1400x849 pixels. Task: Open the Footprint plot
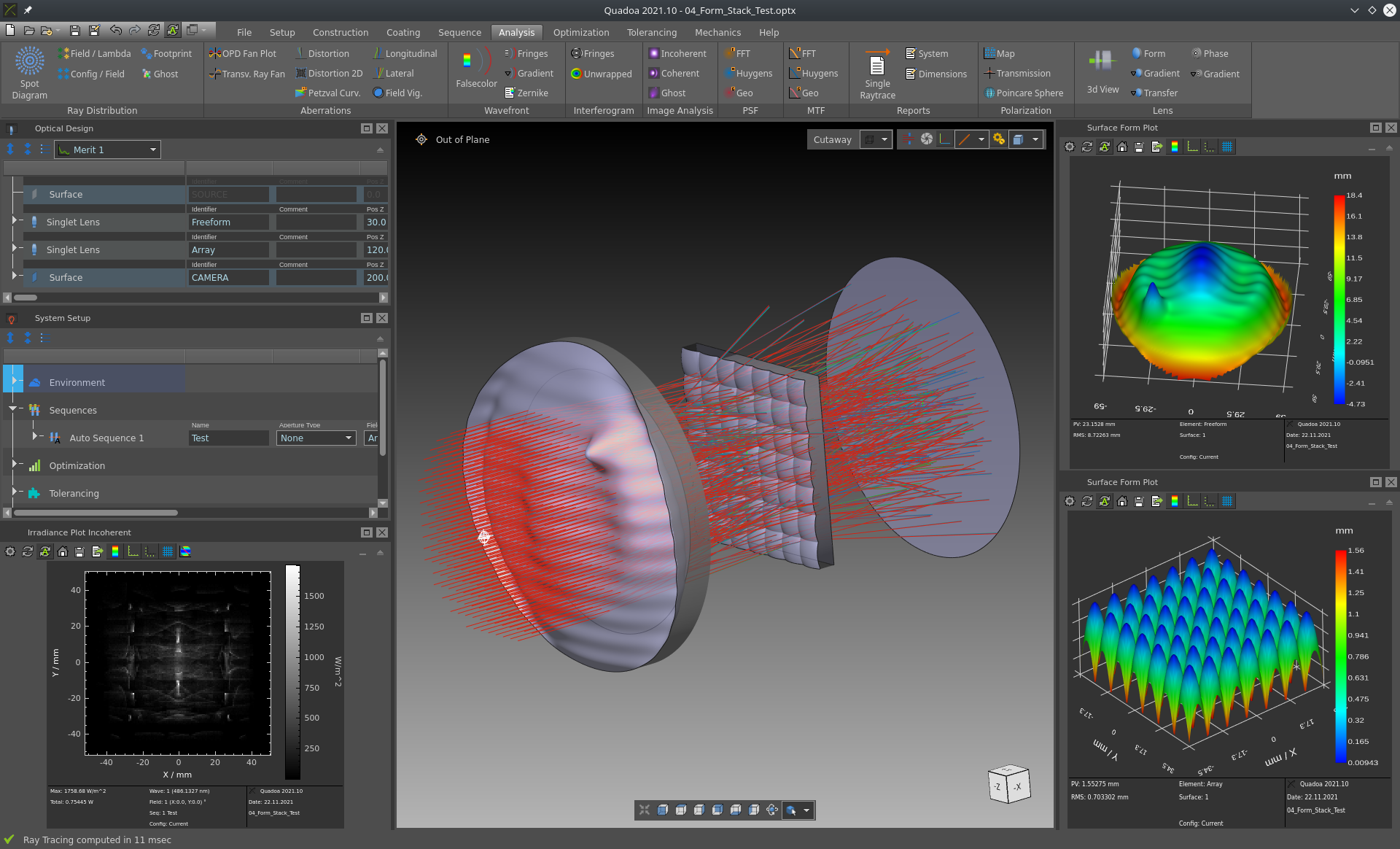pos(166,53)
